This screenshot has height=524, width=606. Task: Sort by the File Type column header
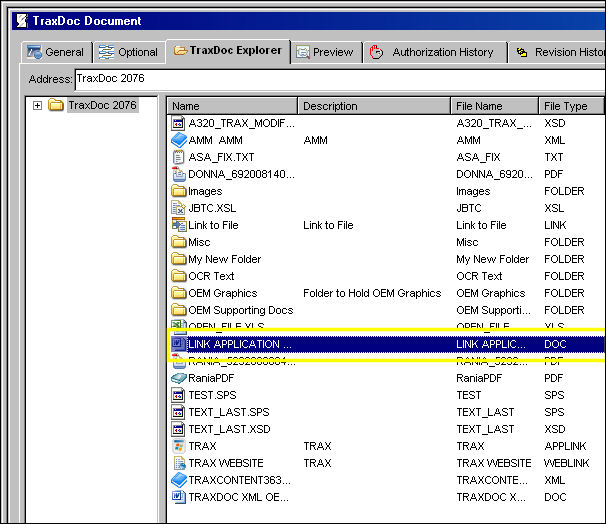571,106
